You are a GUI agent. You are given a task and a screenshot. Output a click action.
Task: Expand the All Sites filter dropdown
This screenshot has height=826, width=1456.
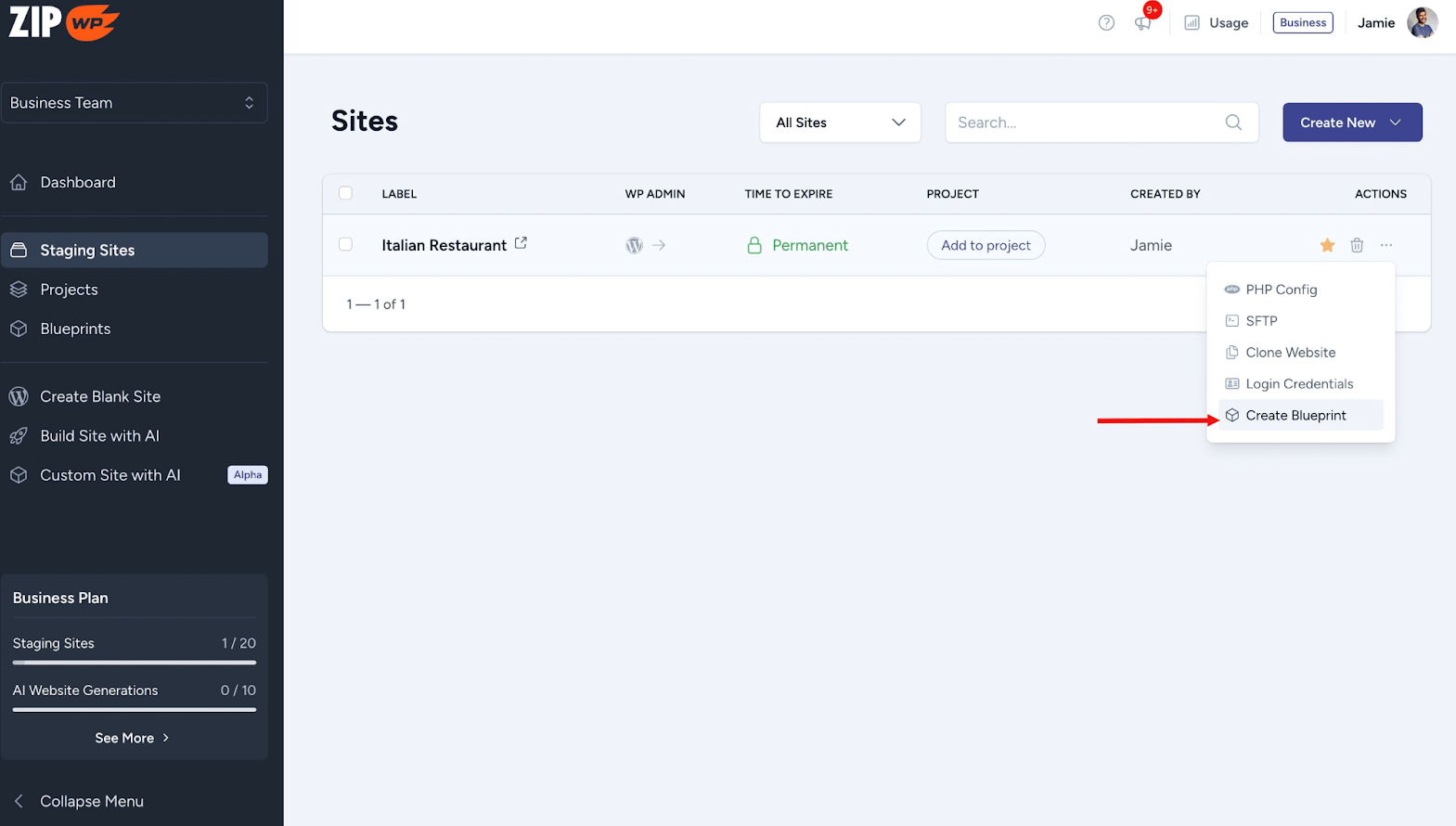[840, 123]
